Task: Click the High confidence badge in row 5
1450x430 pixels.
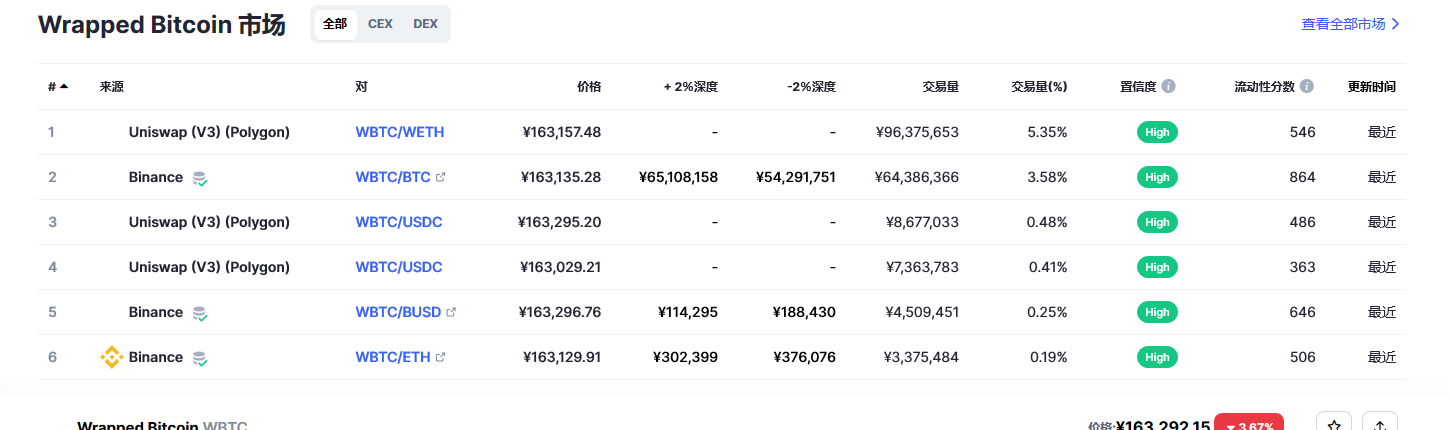Action: tap(1157, 312)
